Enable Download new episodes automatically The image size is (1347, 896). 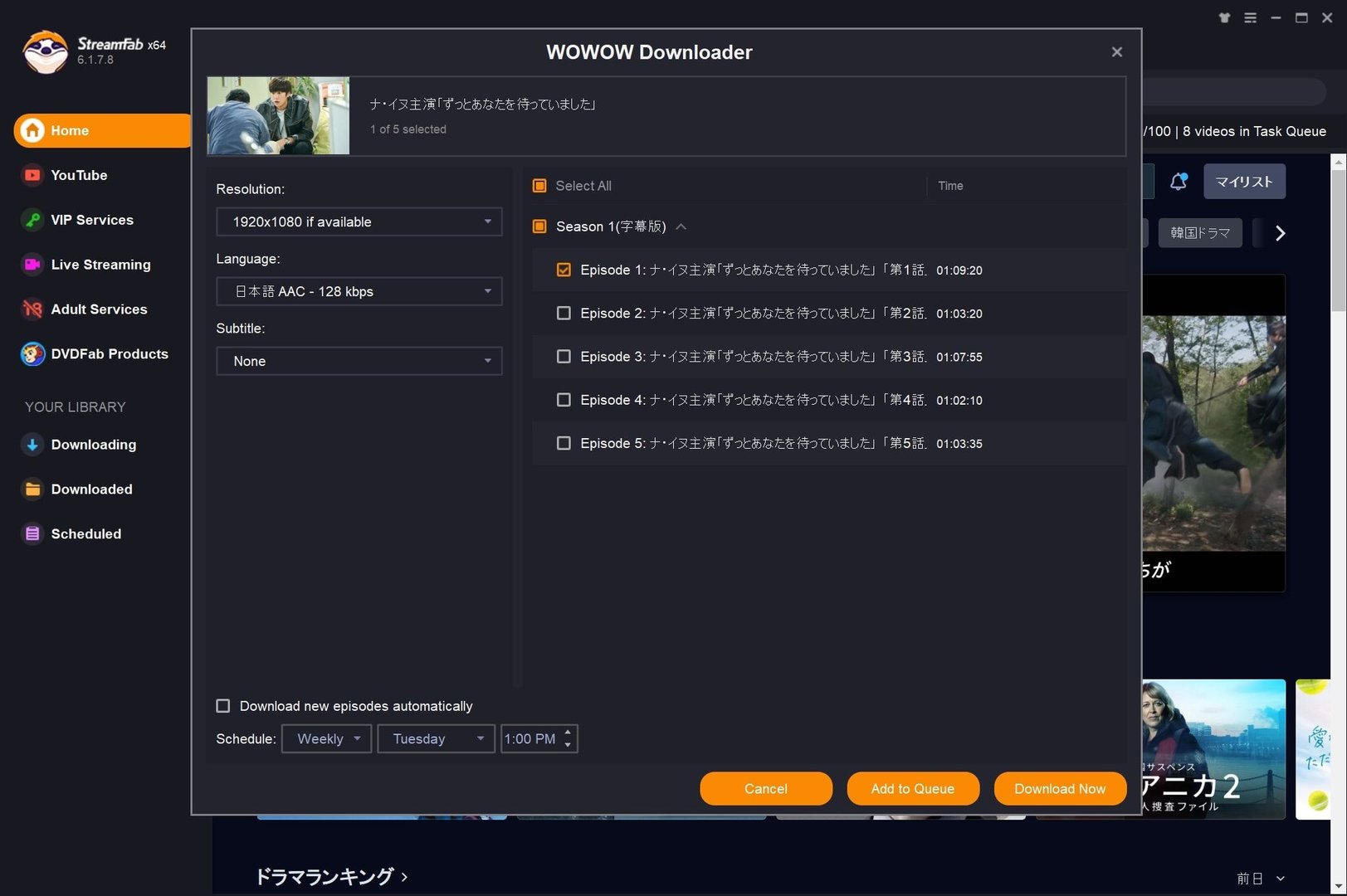tap(223, 706)
